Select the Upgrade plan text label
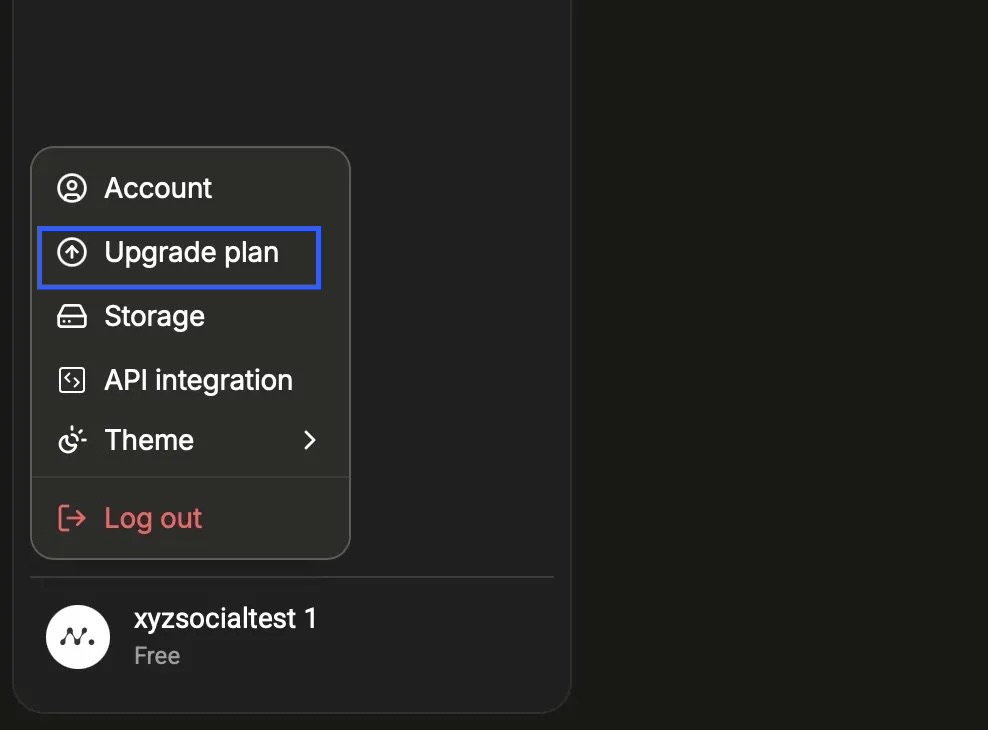 (x=191, y=253)
